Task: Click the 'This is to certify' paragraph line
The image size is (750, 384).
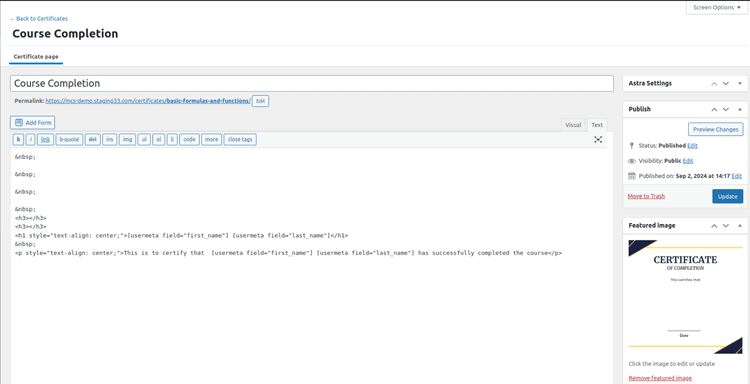Action: tap(288, 253)
